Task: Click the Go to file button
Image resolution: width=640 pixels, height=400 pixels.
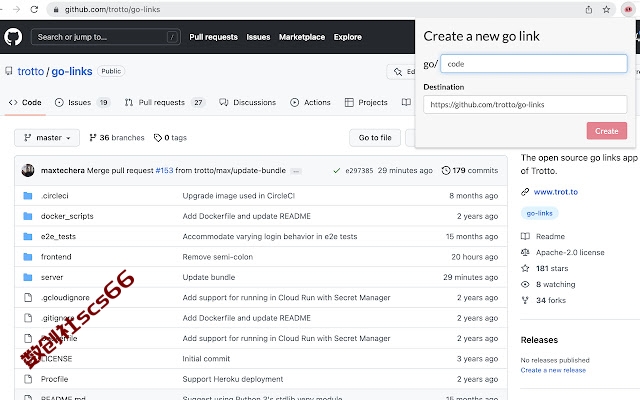Action: pyautogui.click(x=375, y=138)
